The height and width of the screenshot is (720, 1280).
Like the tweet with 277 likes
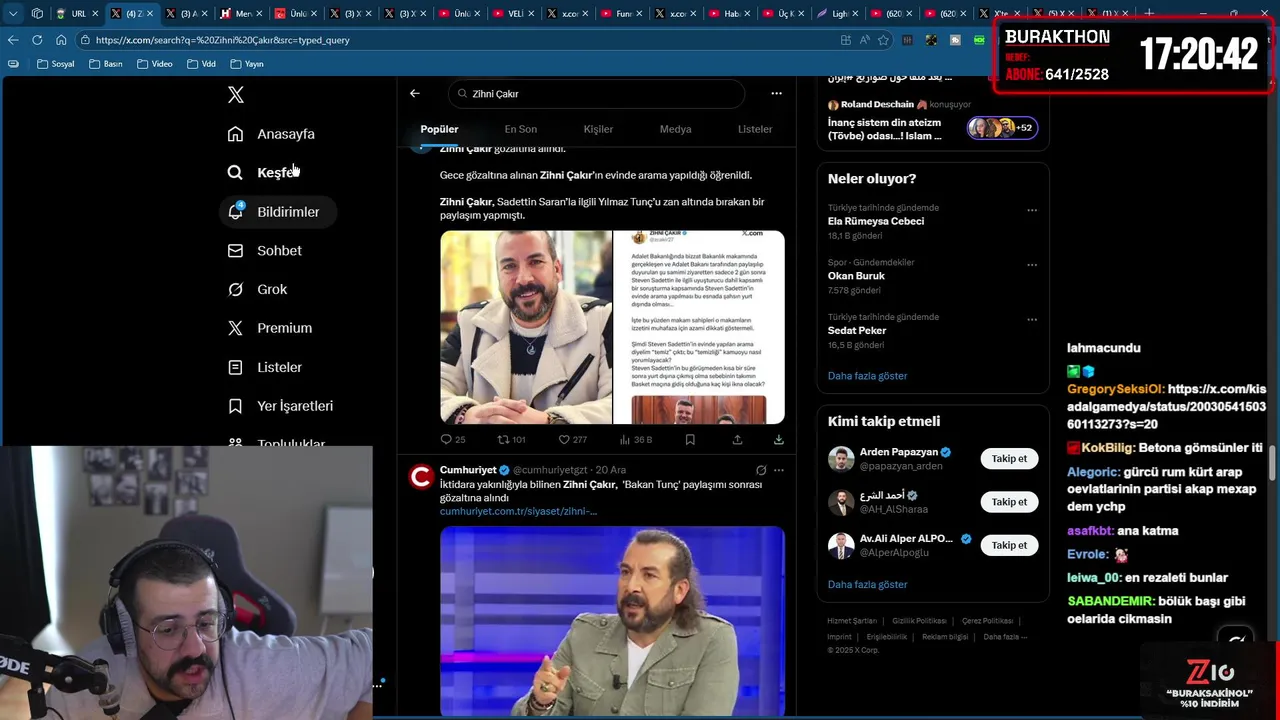(572, 439)
